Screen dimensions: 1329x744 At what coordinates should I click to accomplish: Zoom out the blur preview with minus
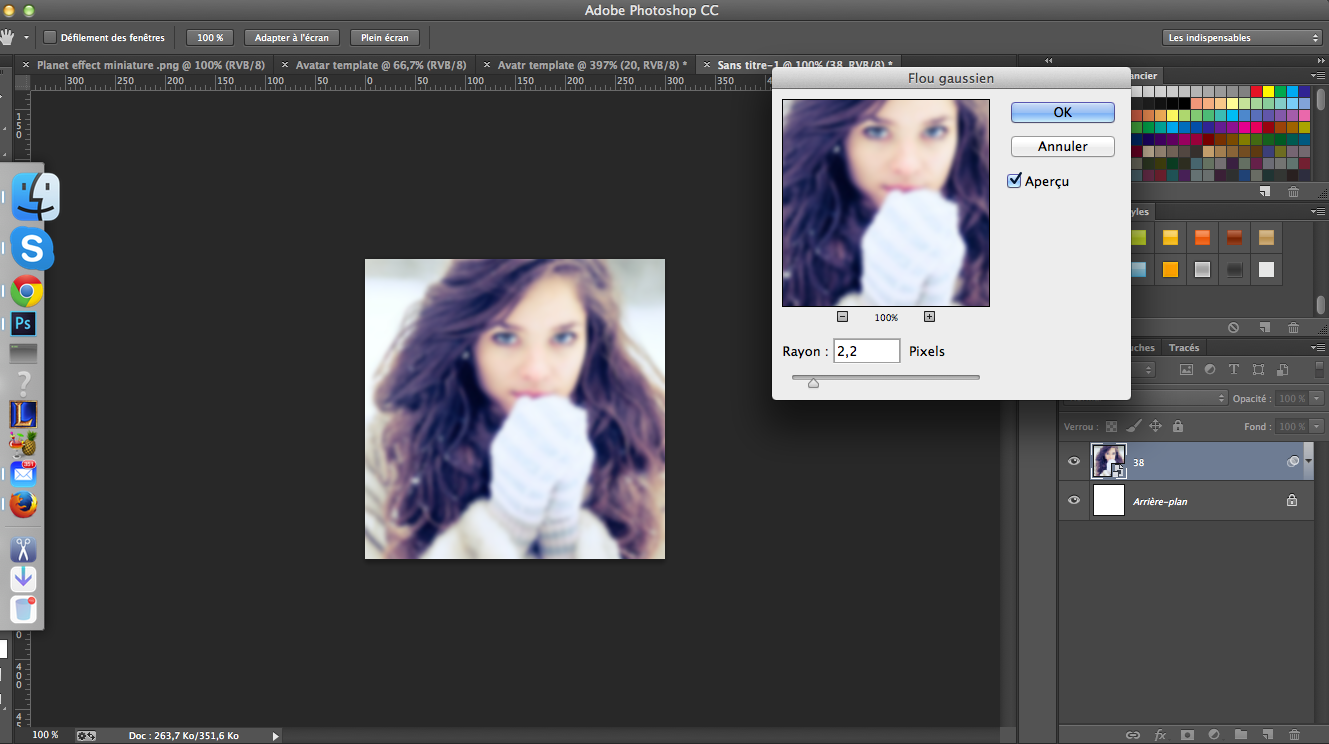click(842, 317)
